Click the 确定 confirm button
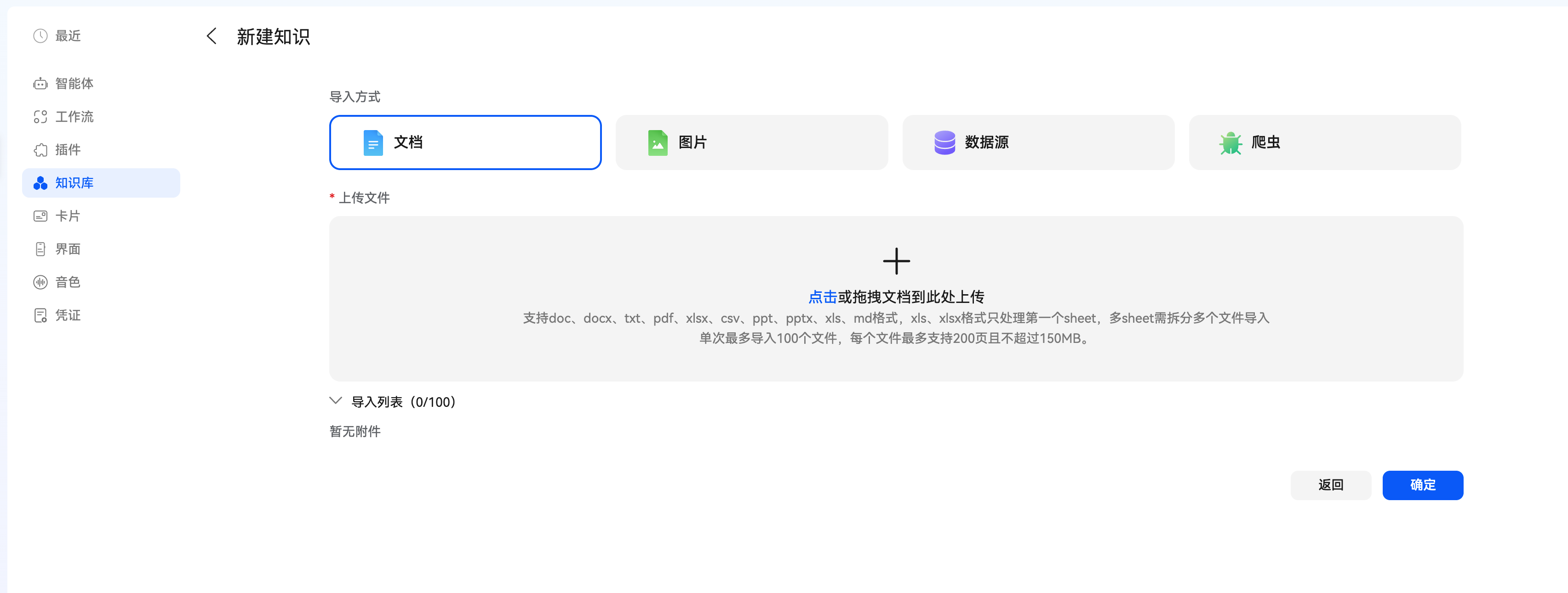Screen dimensions: 1568x593 (1423, 485)
